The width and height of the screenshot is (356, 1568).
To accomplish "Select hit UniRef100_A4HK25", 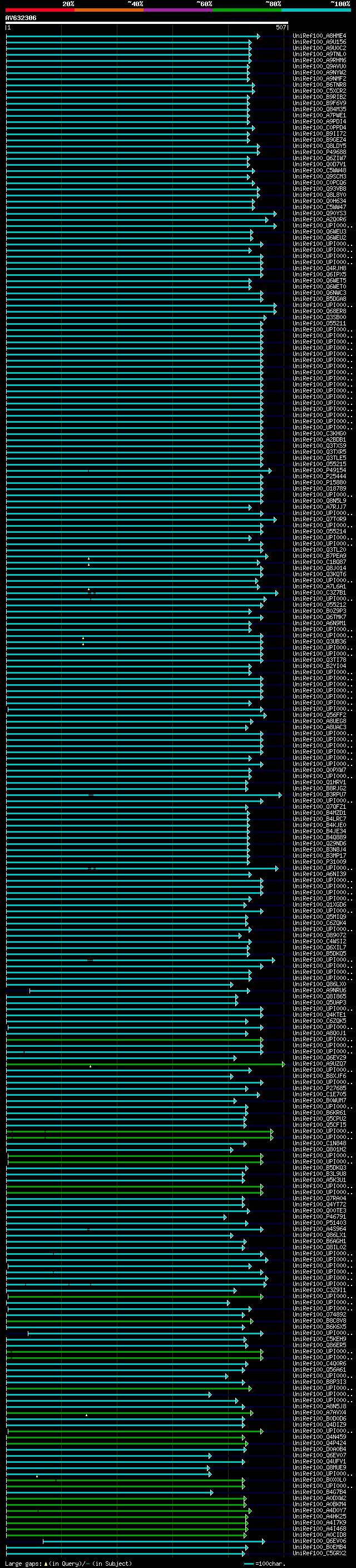I will [319, 1517].
